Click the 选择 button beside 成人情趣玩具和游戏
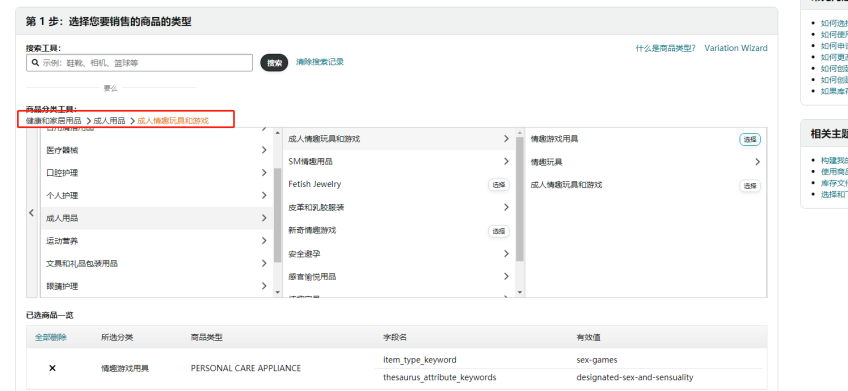 coord(750,186)
